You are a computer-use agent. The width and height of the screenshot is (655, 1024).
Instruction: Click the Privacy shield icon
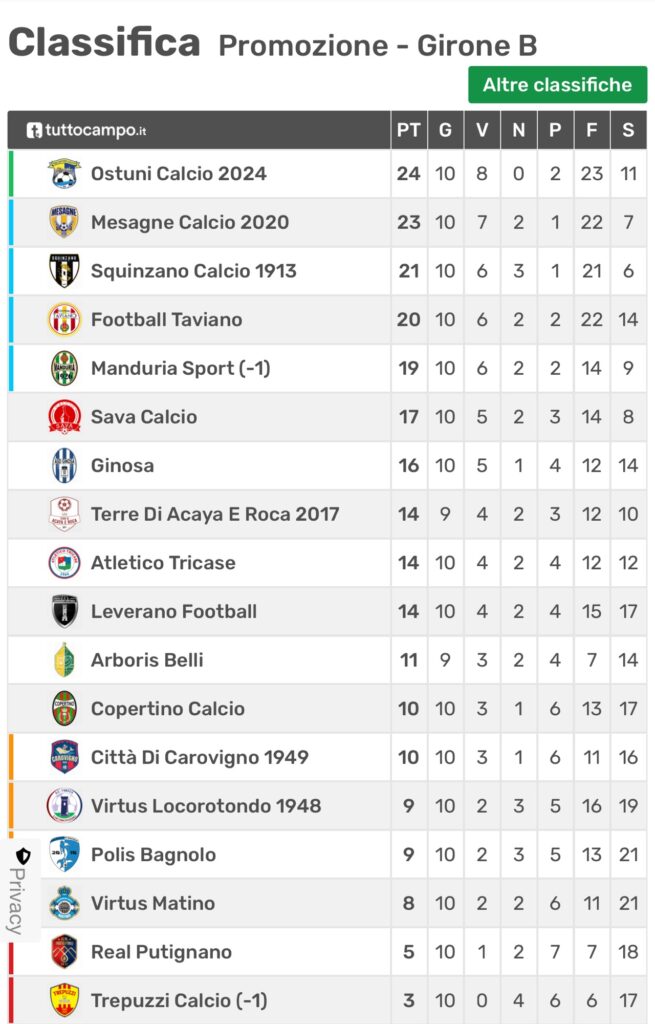tap(23, 856)
